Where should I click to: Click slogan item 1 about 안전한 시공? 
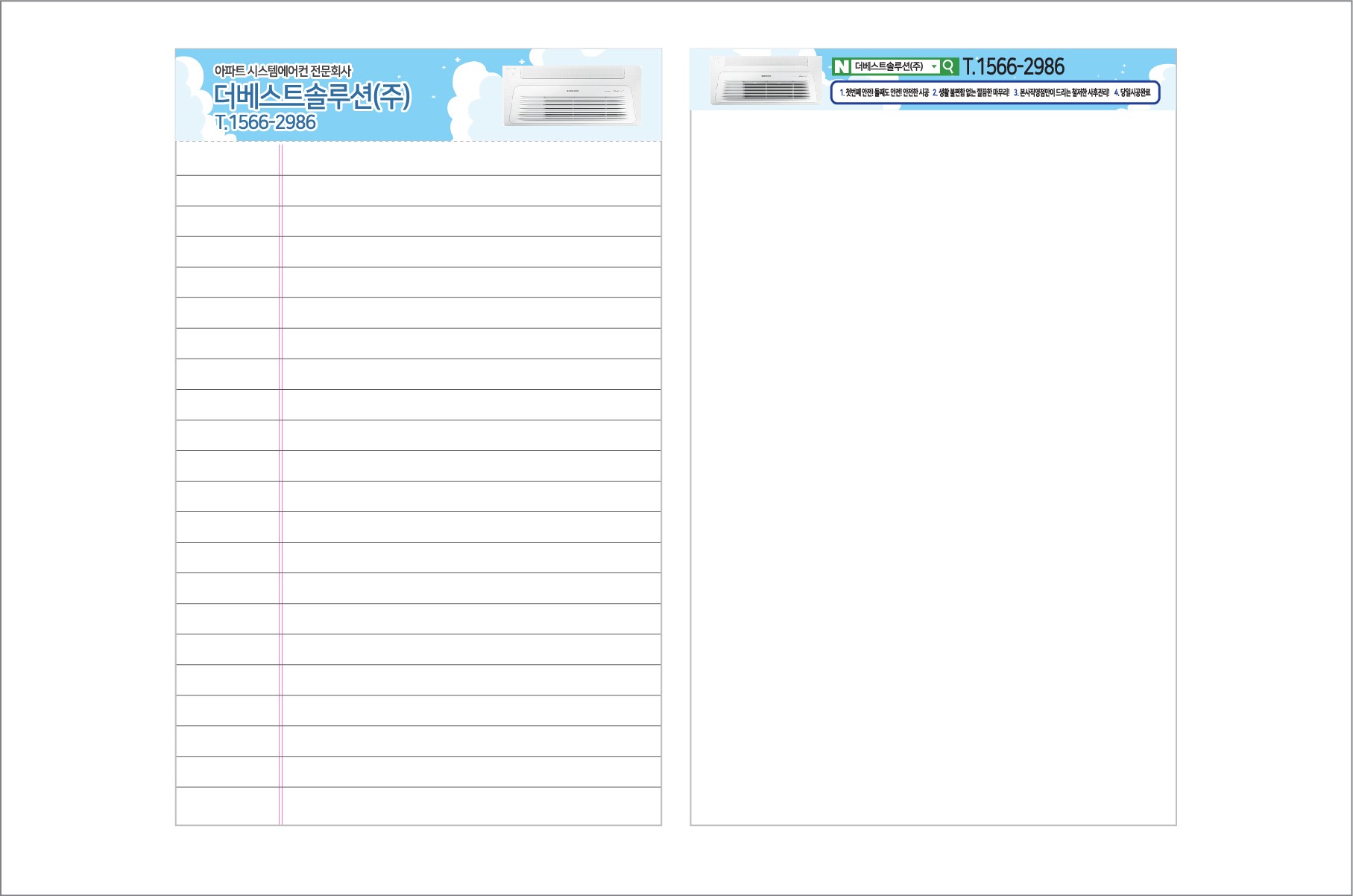tap(884, 93)
